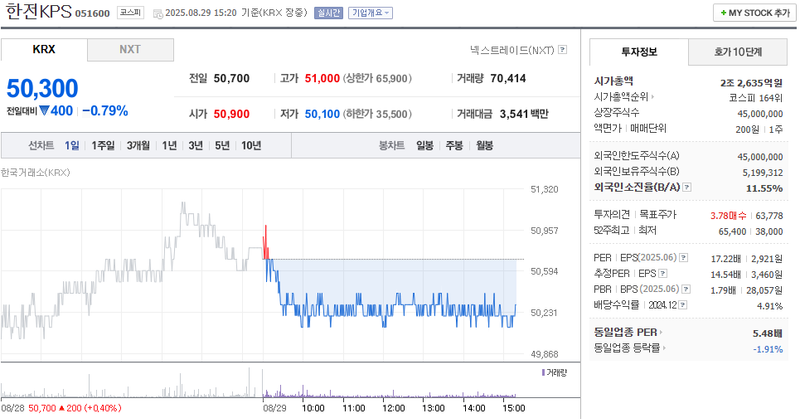The image size is (800, 419).
Task: Click the 3.78매수 investment opinion
Action: point(728,216)
